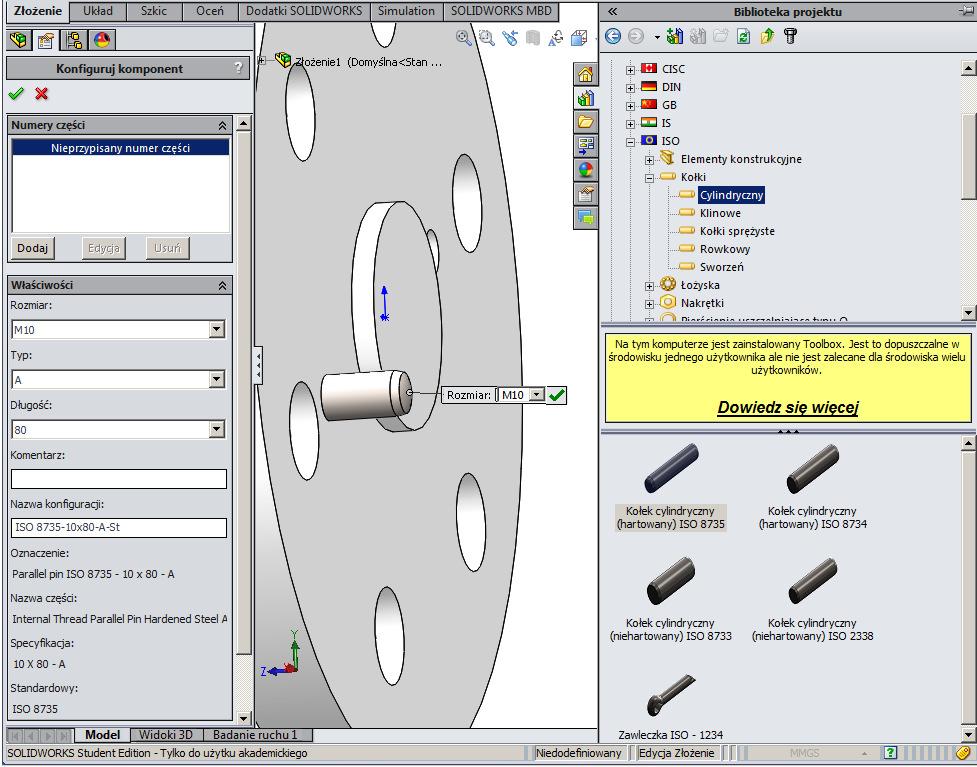Click the Previous View icon
The height and width of the screenshot is (767, 977).
(510, 38)
